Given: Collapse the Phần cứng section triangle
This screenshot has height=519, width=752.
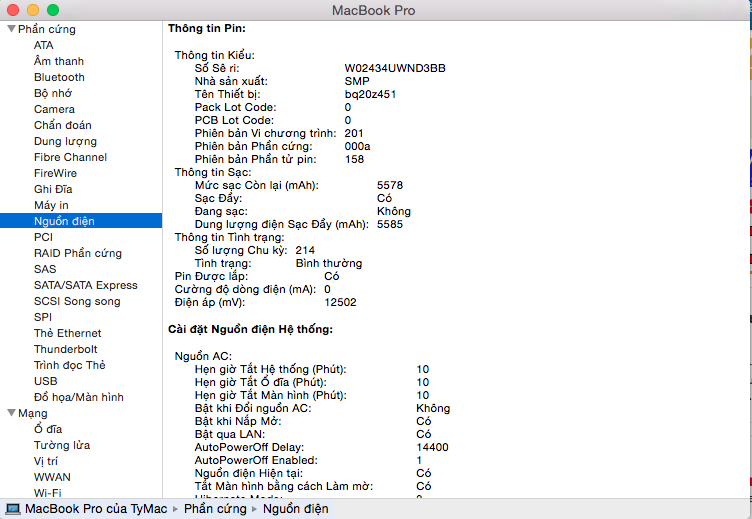Looking at the screenshot, I should (x=12, y=29).
